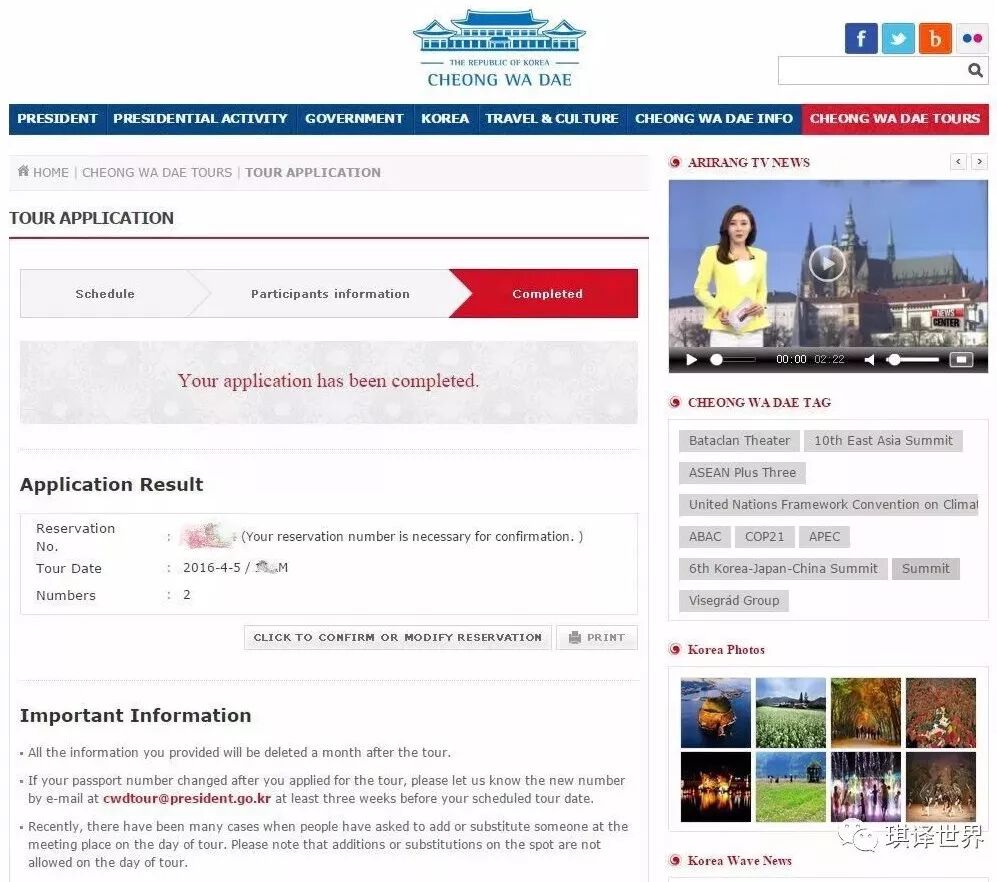The width and height of the screenshot is (997, 882).
Task: Open the KOREA menu
Action: [x=445, y=119]
